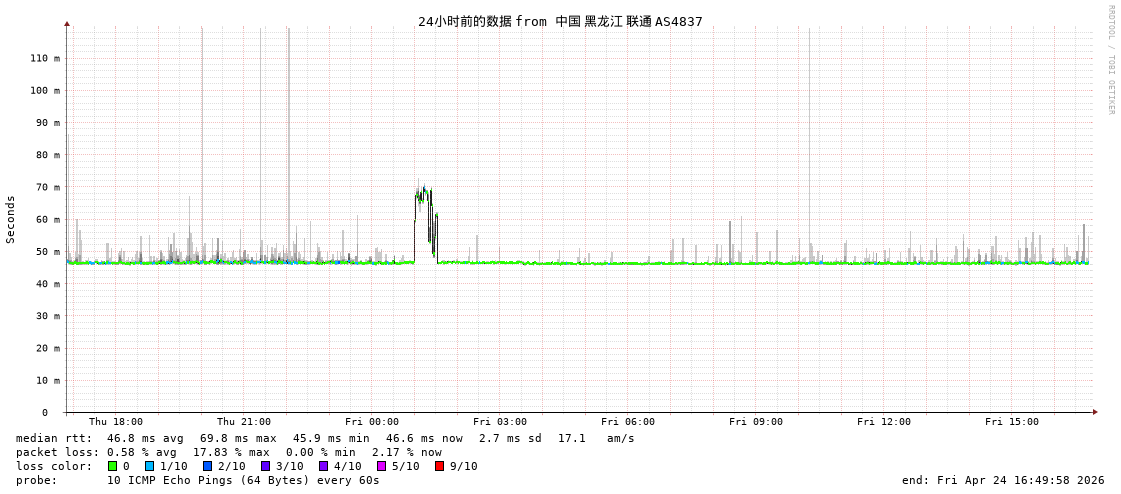Image resolution: width=1121 pixels, height=494 pixels.
Task: Click the Thu 18:00 time label
Action: [x=116, y=422]
